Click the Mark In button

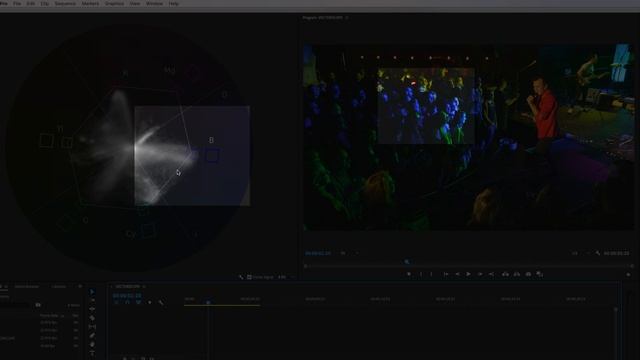coord(421,274)
